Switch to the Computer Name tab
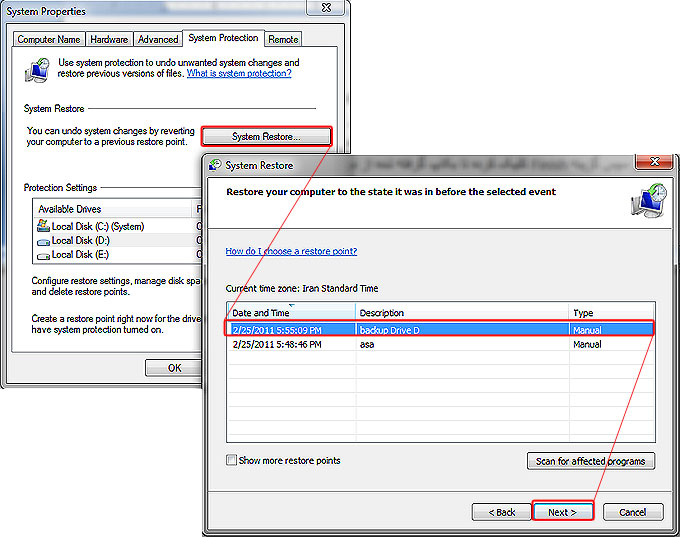The height and width of the screenshot is (537, 680). coord(49,40)
